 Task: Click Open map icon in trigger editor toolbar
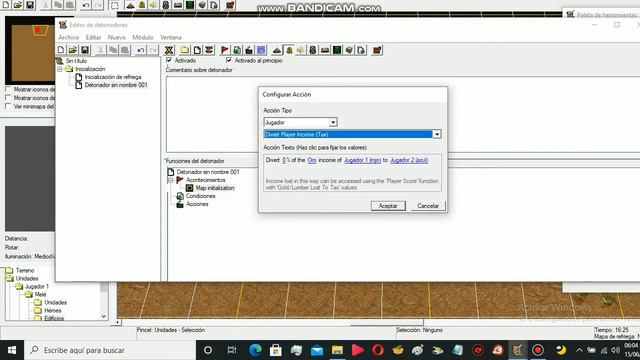[x=73, y=50]
